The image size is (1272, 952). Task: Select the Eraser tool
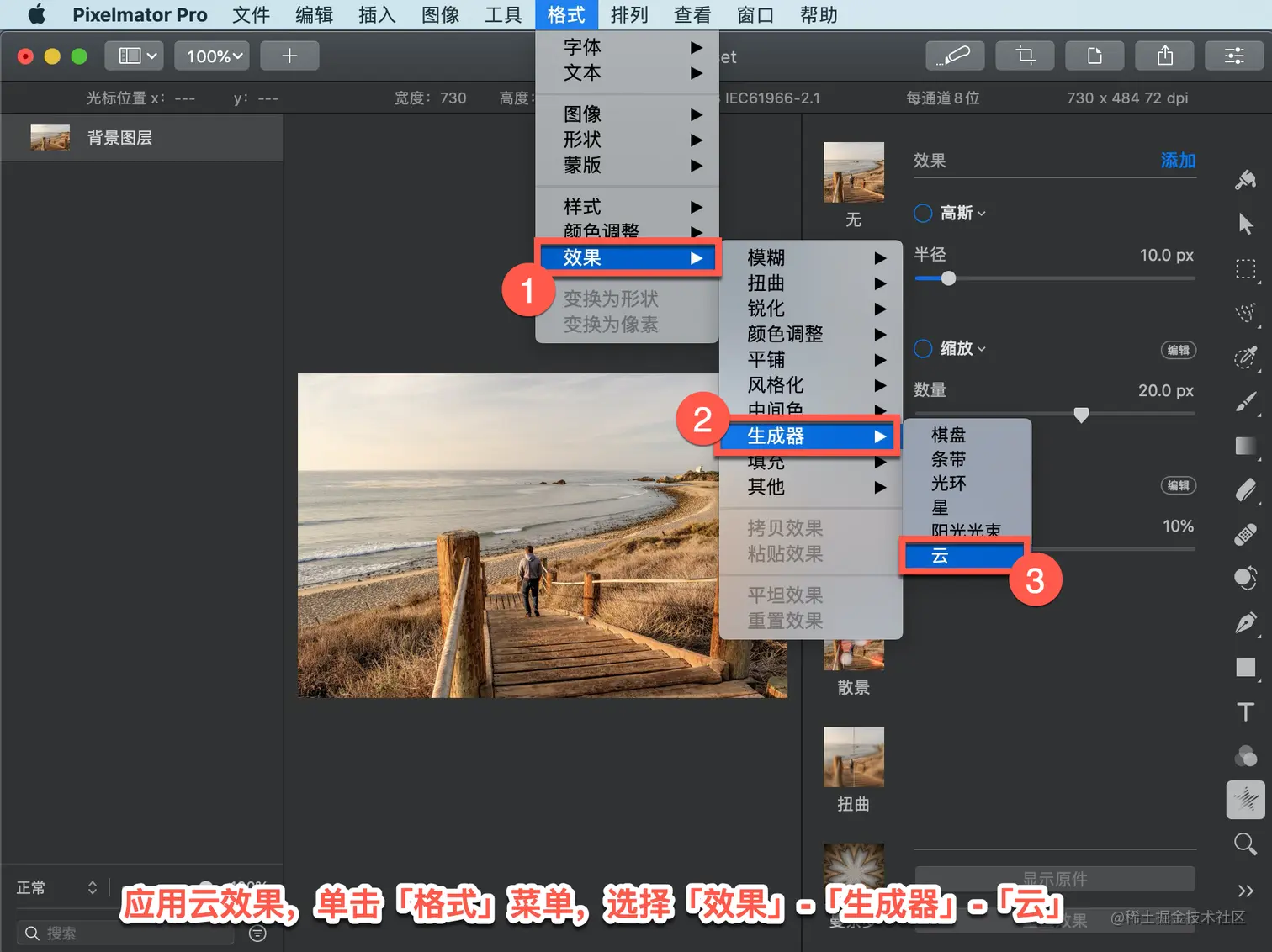point(1246,489)
